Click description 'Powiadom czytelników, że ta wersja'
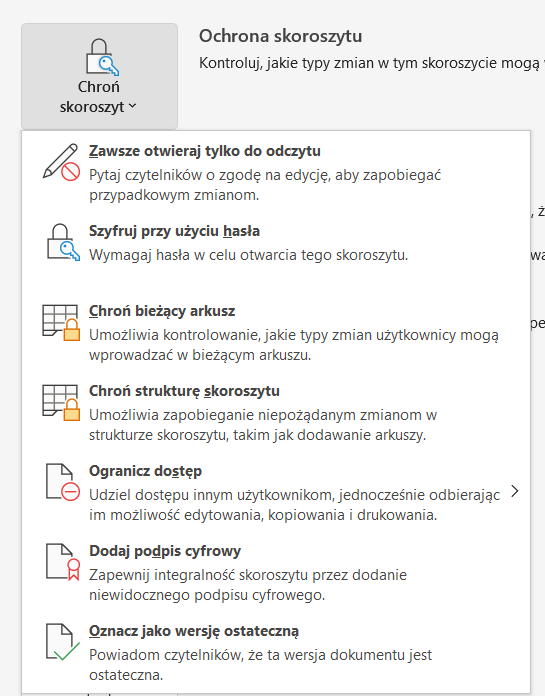Viewport: 545px width, 696px height. pos(208,655)
